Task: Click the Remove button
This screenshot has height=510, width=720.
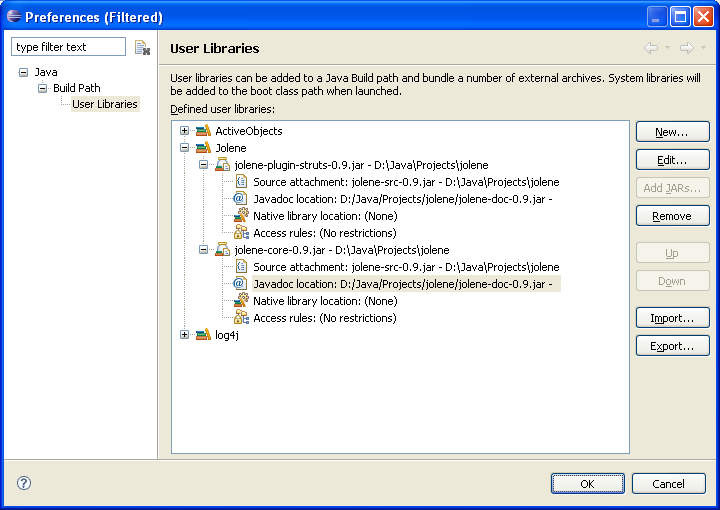Action: (x=672, y=216)
